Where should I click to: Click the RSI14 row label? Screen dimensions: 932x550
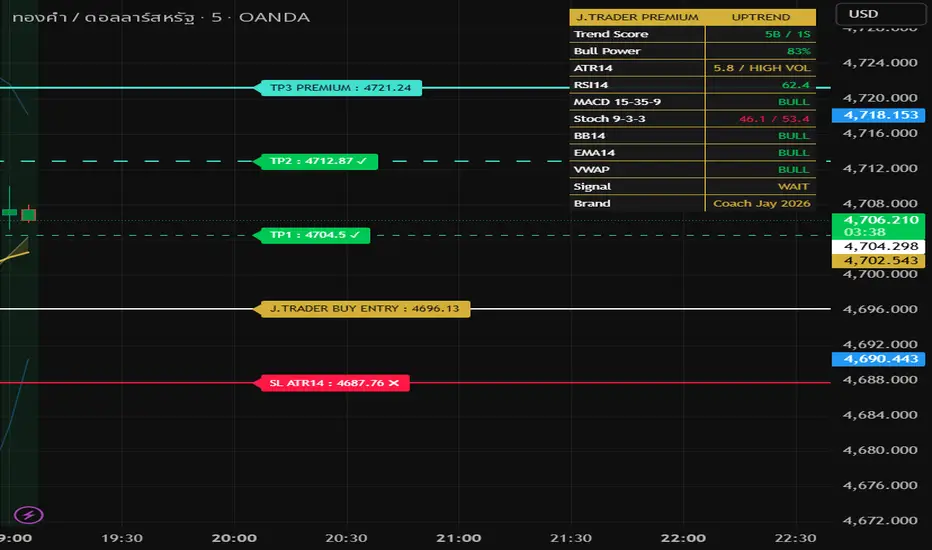pos(591,85)
